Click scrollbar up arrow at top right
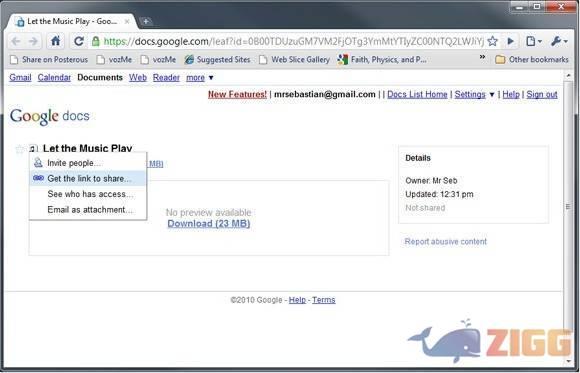 coord(569,75)
